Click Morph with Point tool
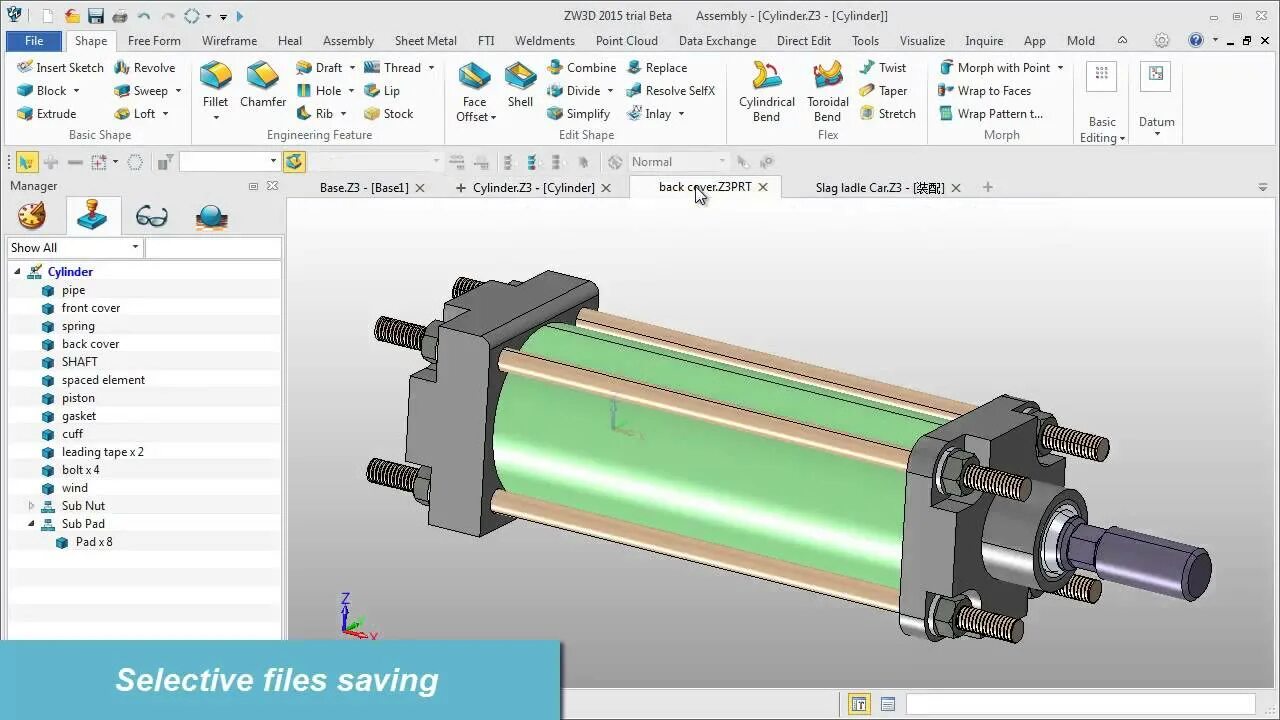Viewport: 1280px width, 720px height. pyautogui.click(x=994, y=68)
